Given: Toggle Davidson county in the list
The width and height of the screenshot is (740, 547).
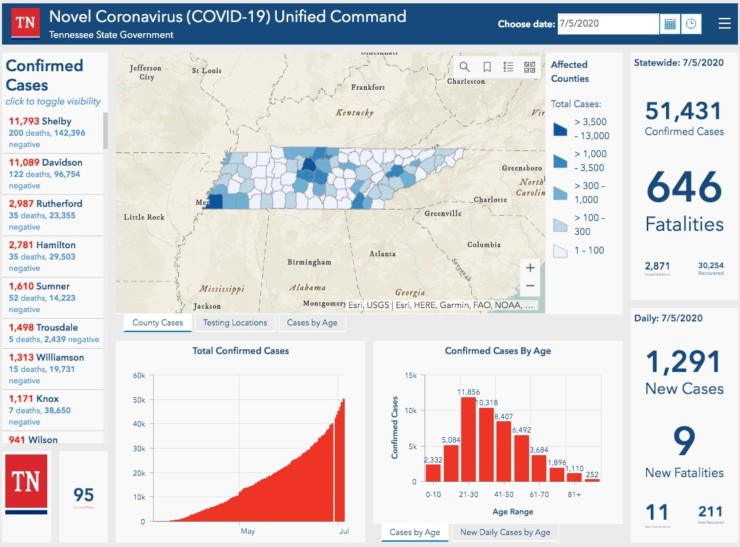Looking at the screenshot, I should coord(55,168).
